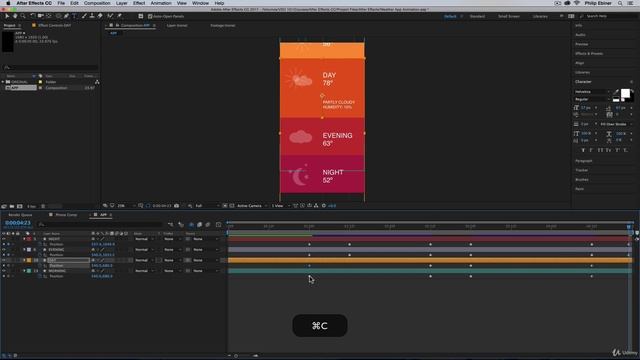Toggle the Frame Blending switch in timeline
640x360 pixels.
(200, 224)
